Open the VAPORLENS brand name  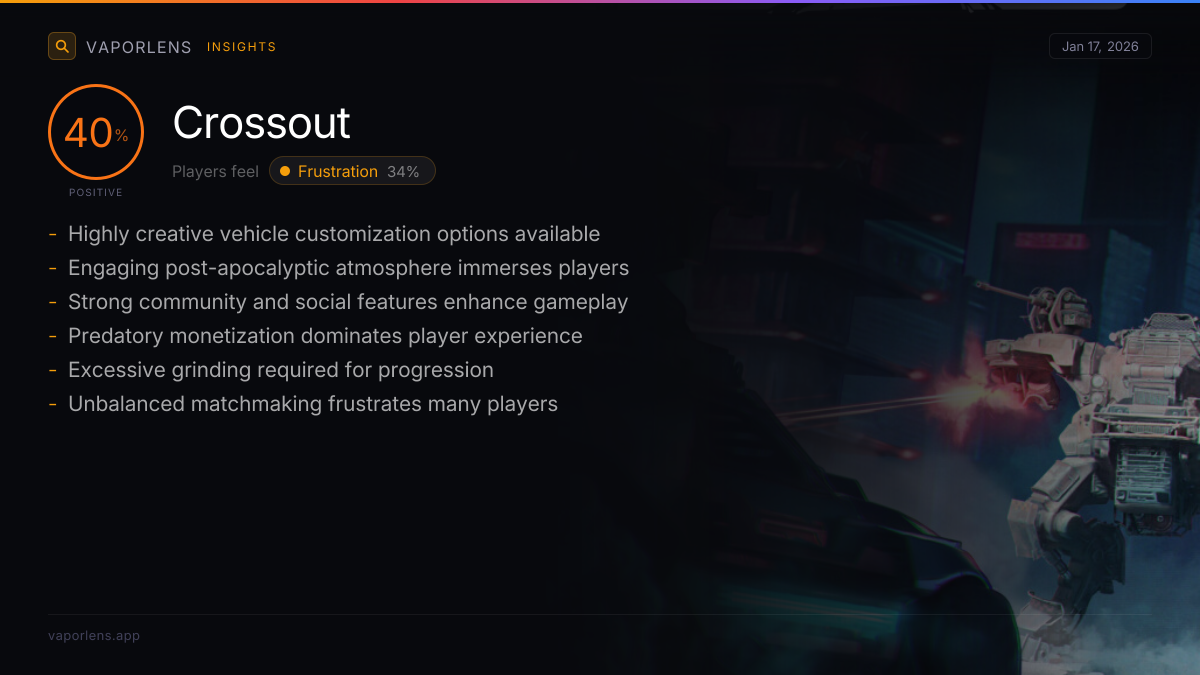click(x=139, y=47)
